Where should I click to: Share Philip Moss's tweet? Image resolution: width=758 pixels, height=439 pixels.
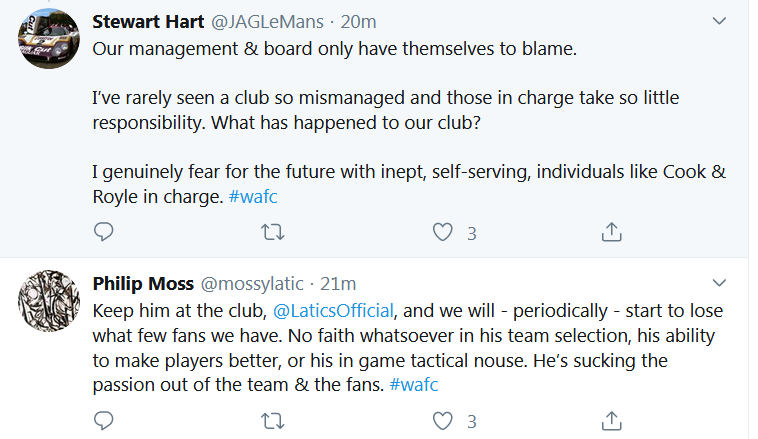click(611, 420)
